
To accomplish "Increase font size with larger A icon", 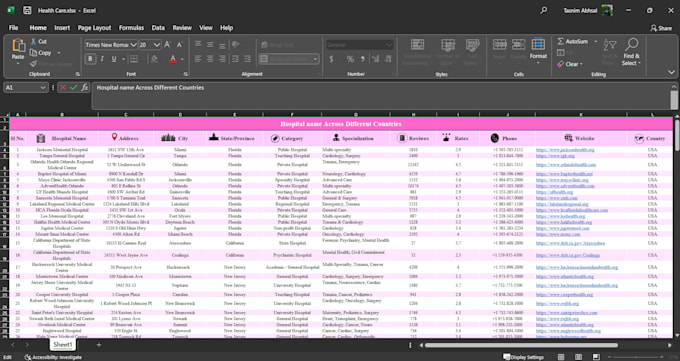I will coord(168,45).
